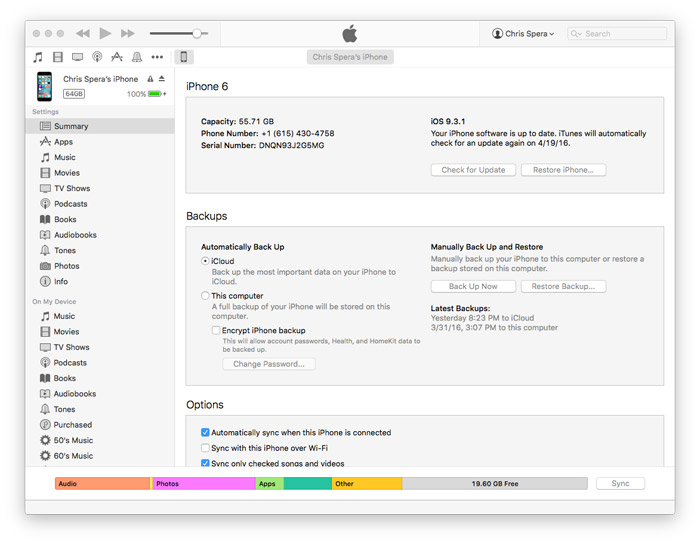
Task: Eject Chris Spera's iPhone
Action: pos(162,79)
